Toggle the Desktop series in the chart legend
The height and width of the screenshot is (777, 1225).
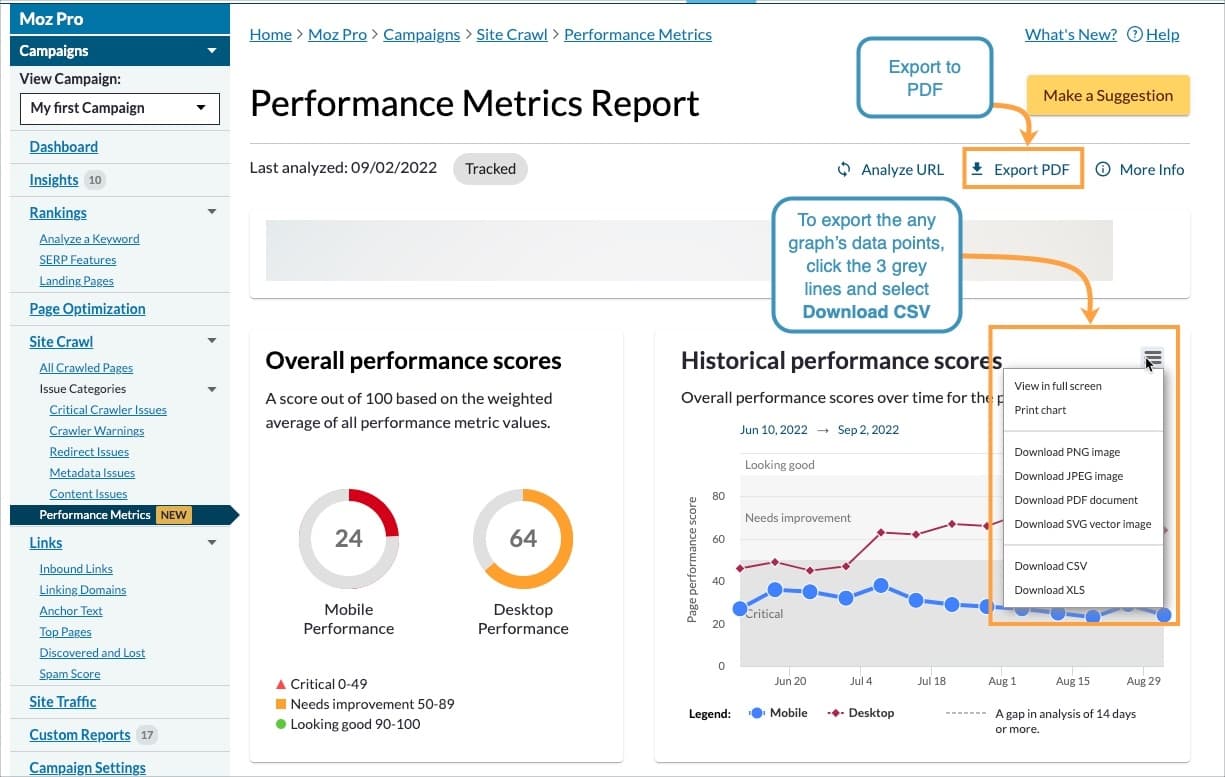coord(866,712)
